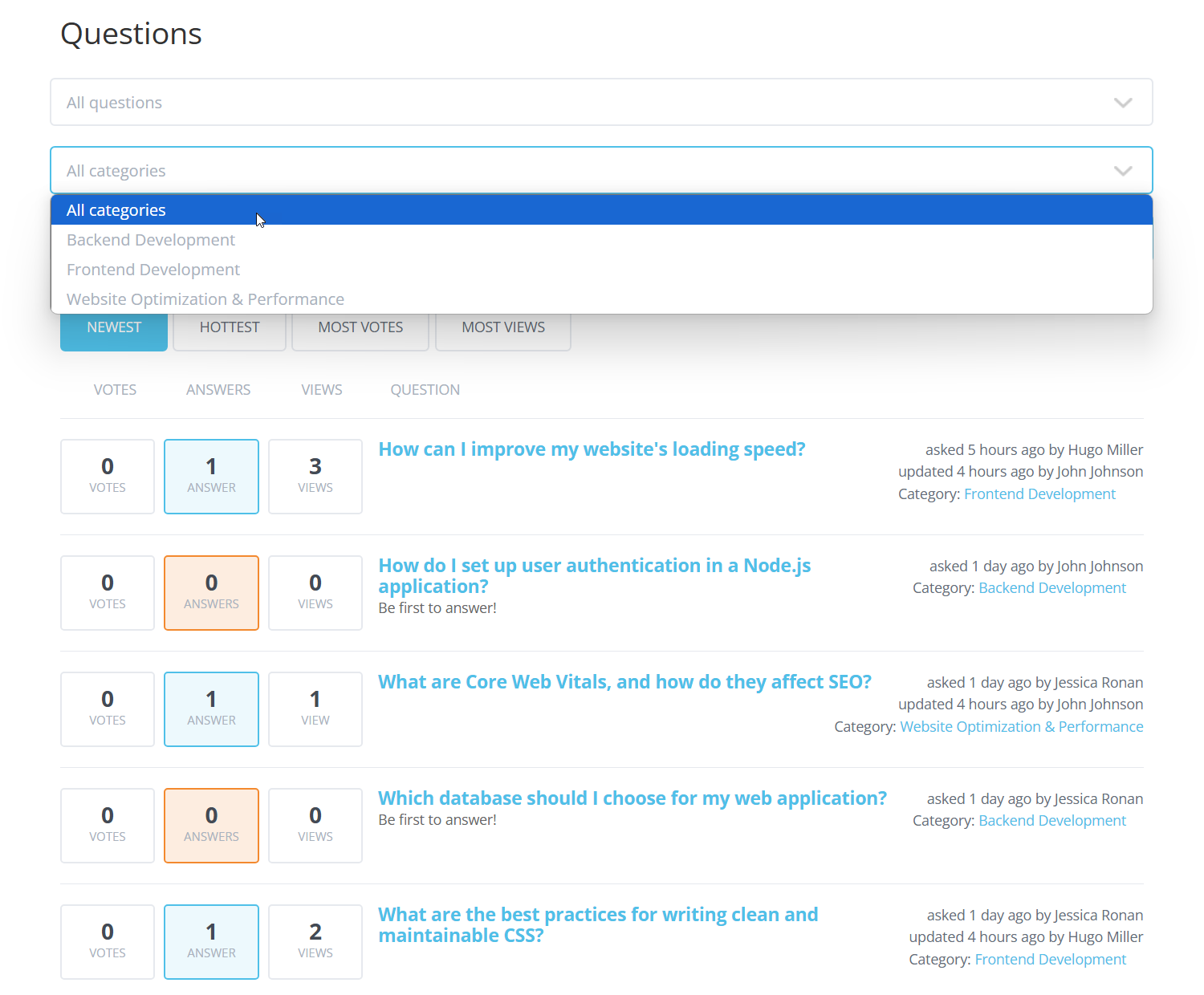This screenshot has width=1204, height=995.
Task: Click the Views column header
Action: pos(322,390)
